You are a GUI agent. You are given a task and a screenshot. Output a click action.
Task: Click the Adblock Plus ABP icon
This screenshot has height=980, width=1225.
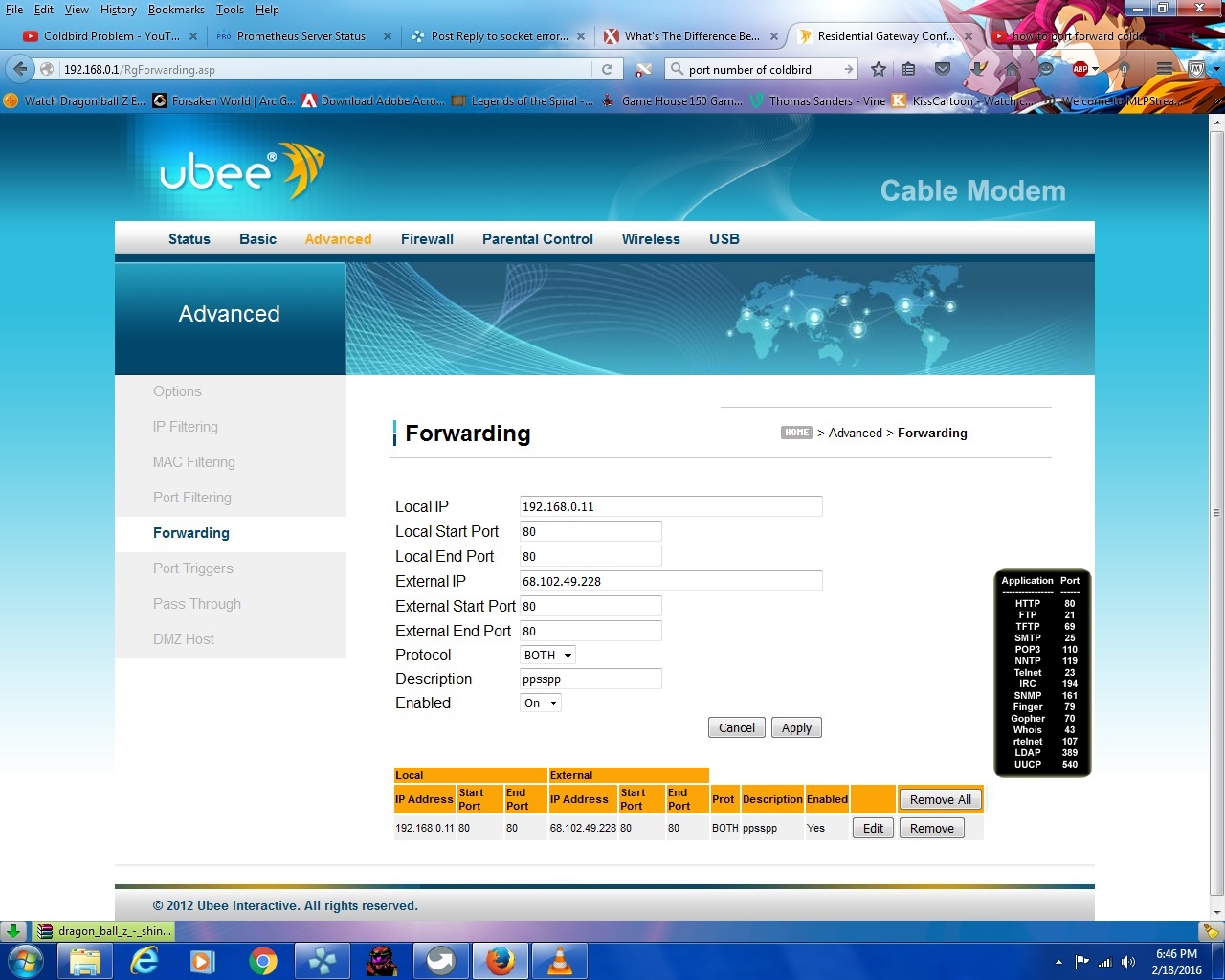point(1081,69)
